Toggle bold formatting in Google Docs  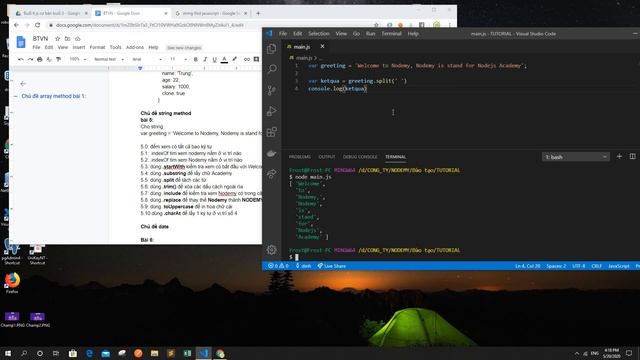coord(196,59)
